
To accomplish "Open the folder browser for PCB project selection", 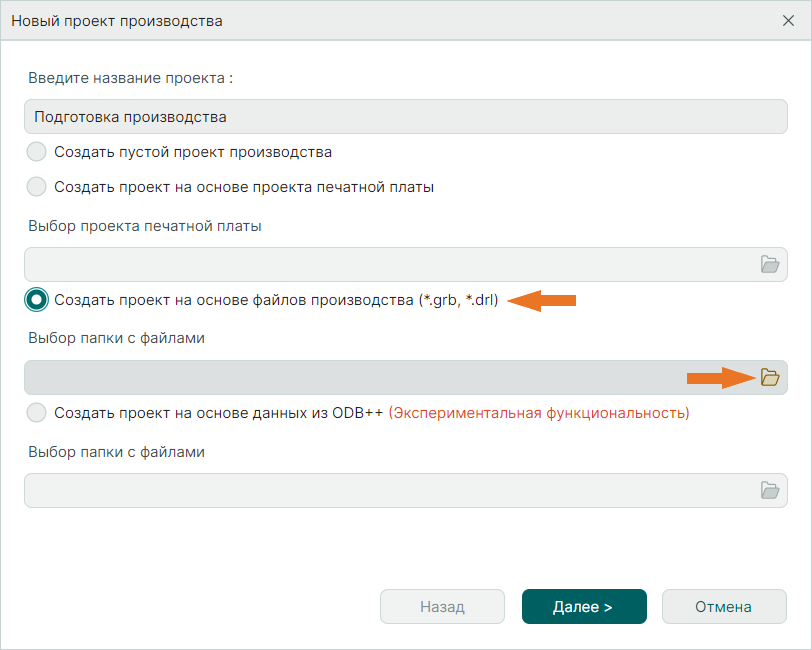I will [x=769, y=264].
